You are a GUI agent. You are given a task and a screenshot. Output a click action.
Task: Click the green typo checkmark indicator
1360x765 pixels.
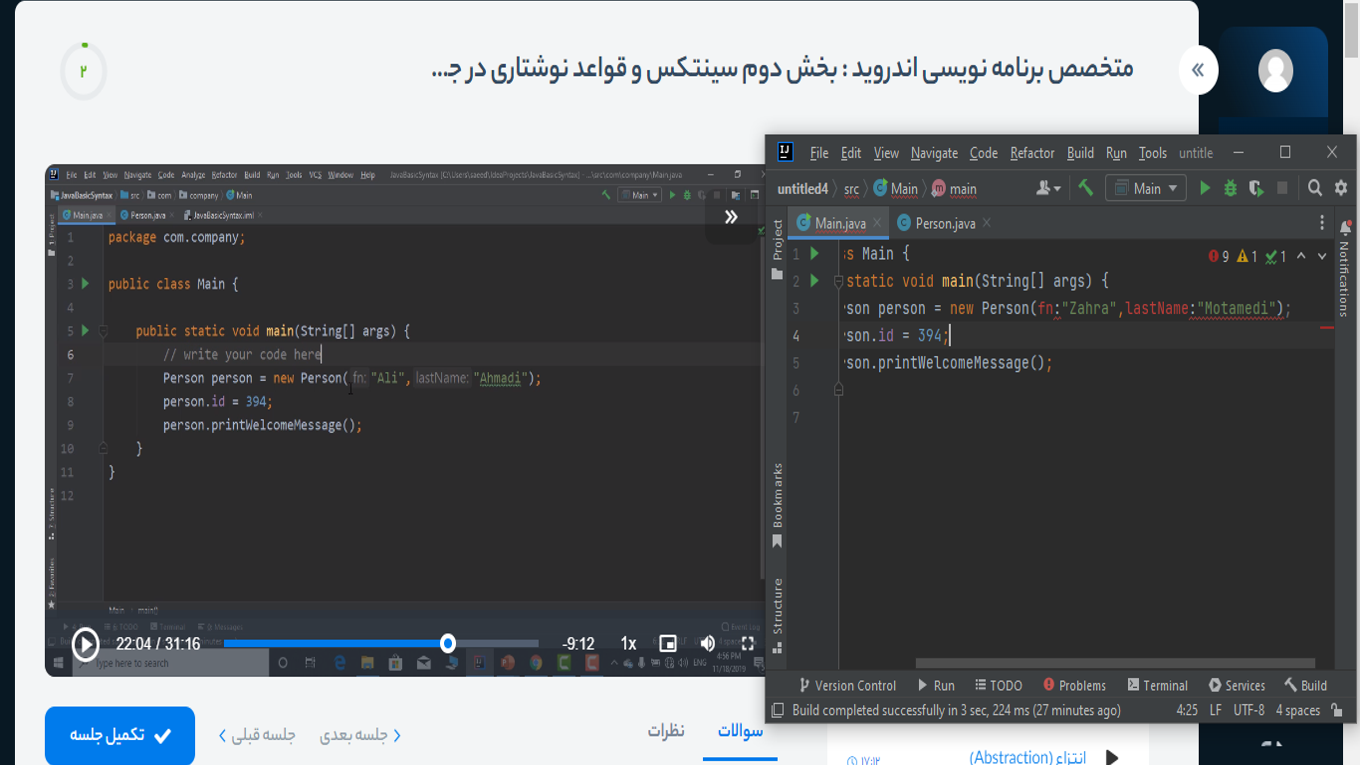click(x=1276, y=257)
